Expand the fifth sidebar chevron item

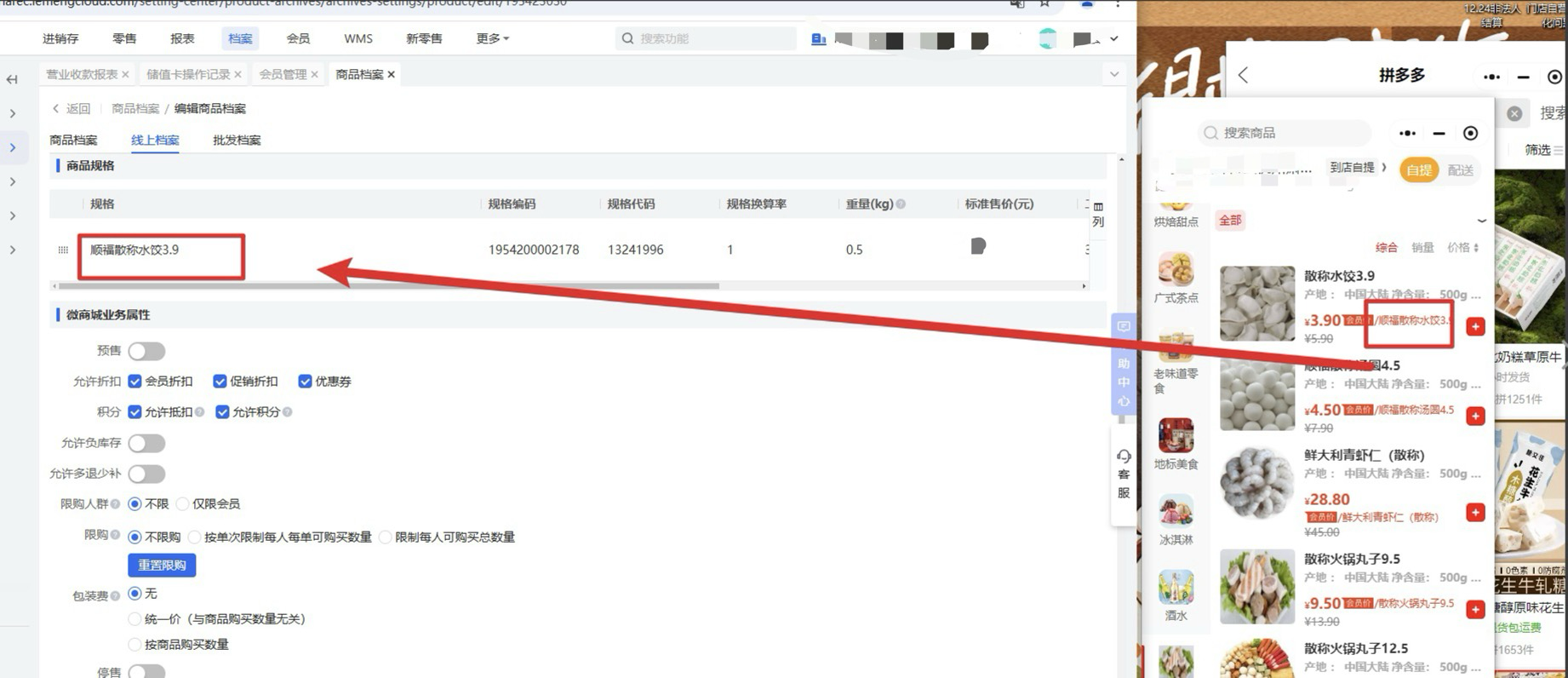tap(13, 250)
